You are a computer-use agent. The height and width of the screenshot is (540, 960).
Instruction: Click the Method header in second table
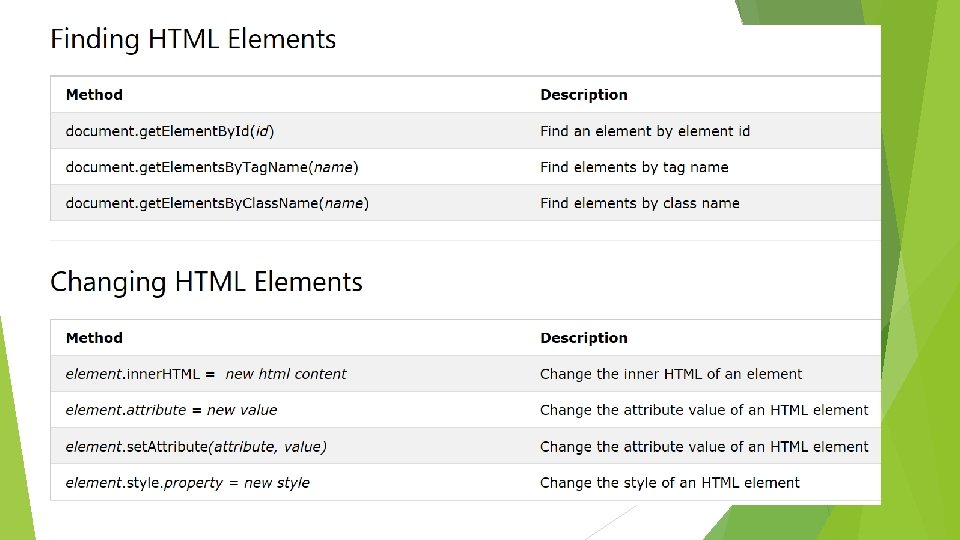pyautogui.click(x=94, y=338)
